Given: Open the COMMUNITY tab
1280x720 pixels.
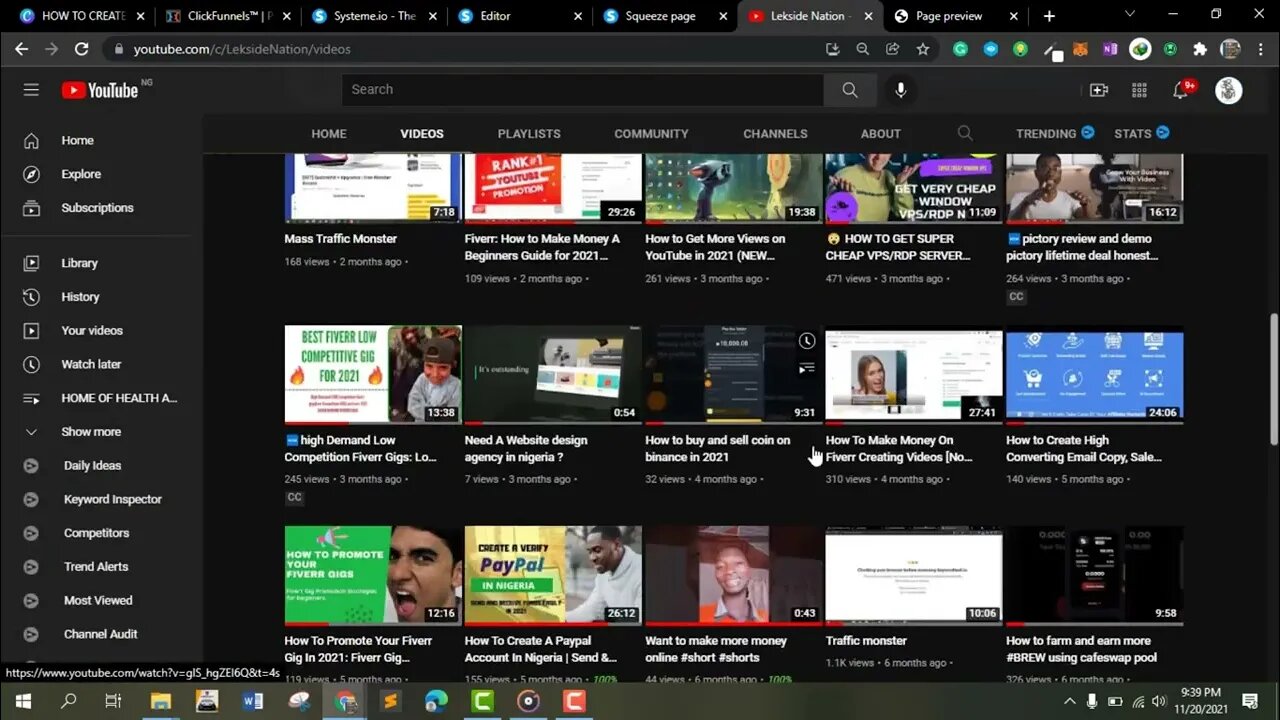Looking at the screenshot, I should 651,134.
